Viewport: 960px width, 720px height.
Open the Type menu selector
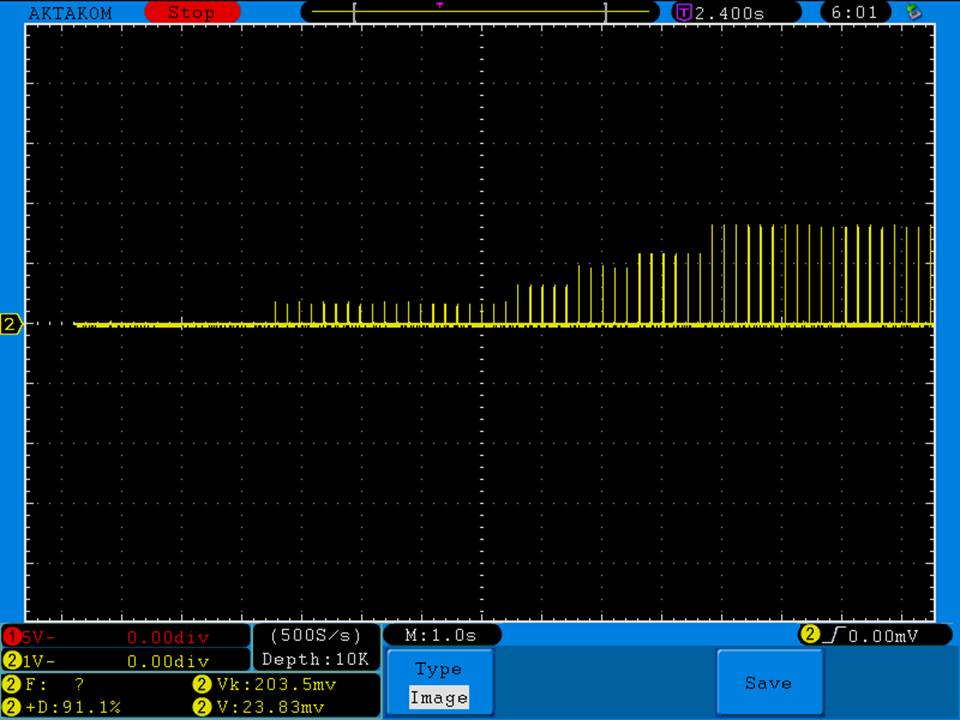[x=438, y=669]
